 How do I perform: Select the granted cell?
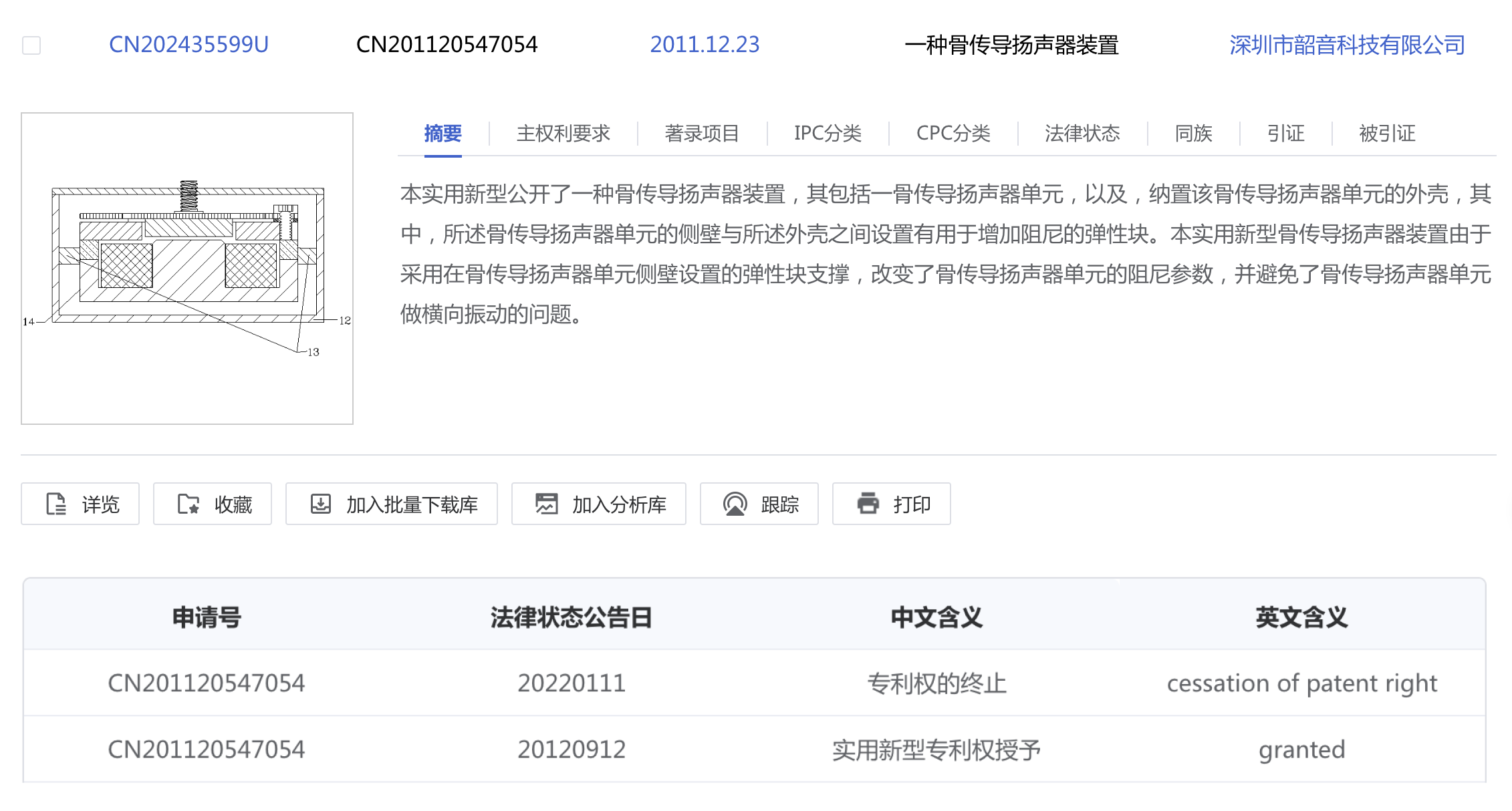(1301, 750)
